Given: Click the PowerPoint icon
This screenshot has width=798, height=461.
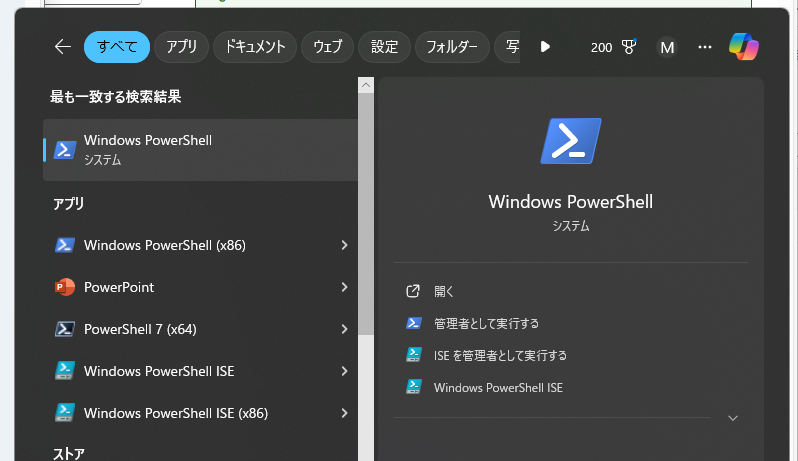Looking at the screenshot, I should pos(65,287).
